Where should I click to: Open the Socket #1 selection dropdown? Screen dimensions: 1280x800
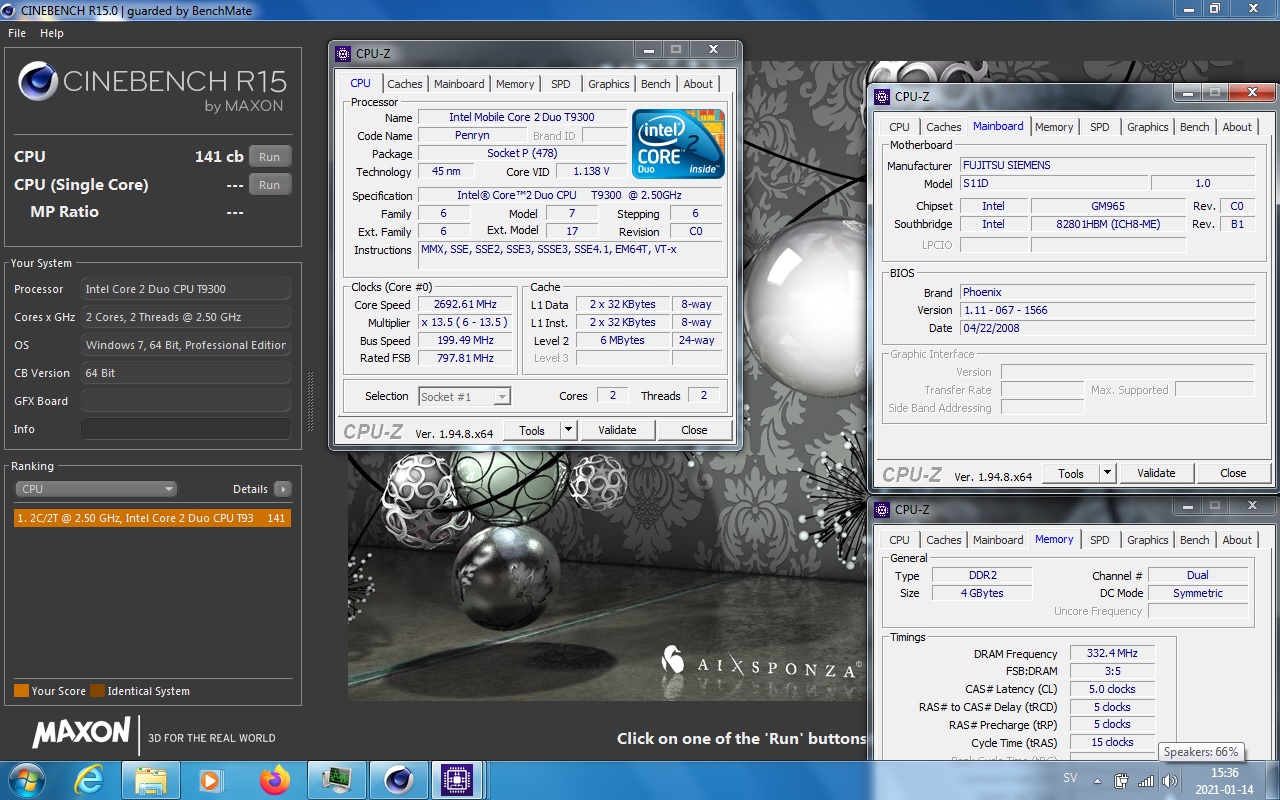(465, 397)
